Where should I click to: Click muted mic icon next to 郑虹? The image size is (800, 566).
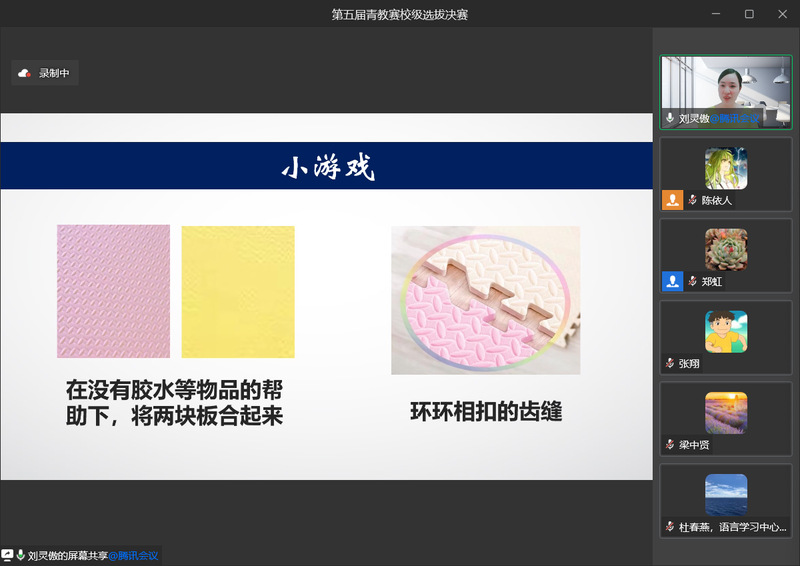tap(692, 282)
